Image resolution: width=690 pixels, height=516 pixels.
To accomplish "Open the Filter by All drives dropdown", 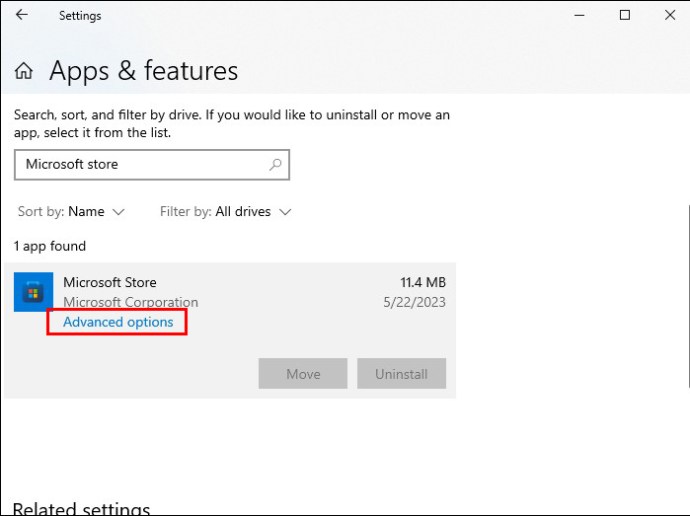I will pos(225,212).
